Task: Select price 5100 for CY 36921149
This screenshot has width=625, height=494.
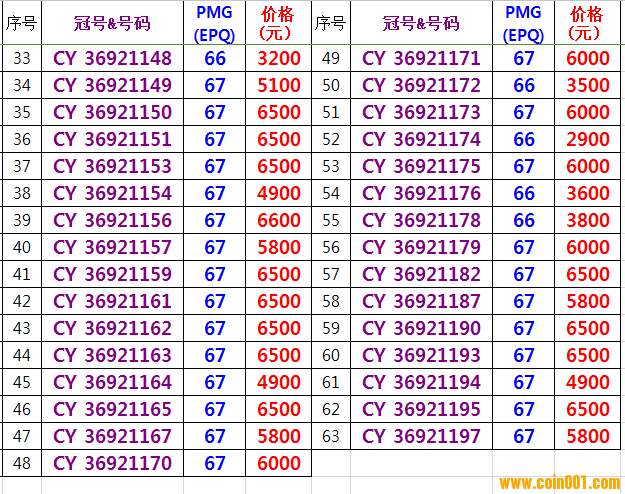Action: (x=278, y=86)
